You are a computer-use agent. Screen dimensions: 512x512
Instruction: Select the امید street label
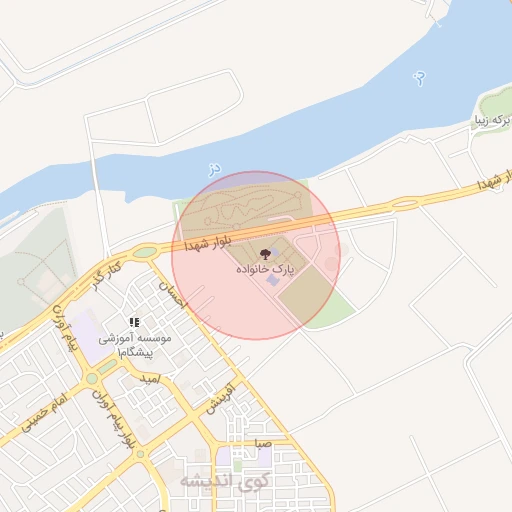point(150,379)
